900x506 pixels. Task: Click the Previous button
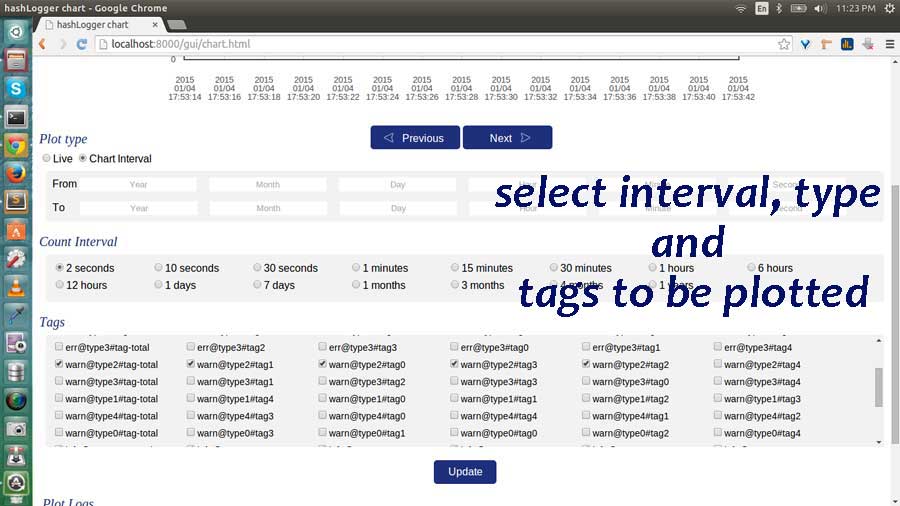point(414,138)
